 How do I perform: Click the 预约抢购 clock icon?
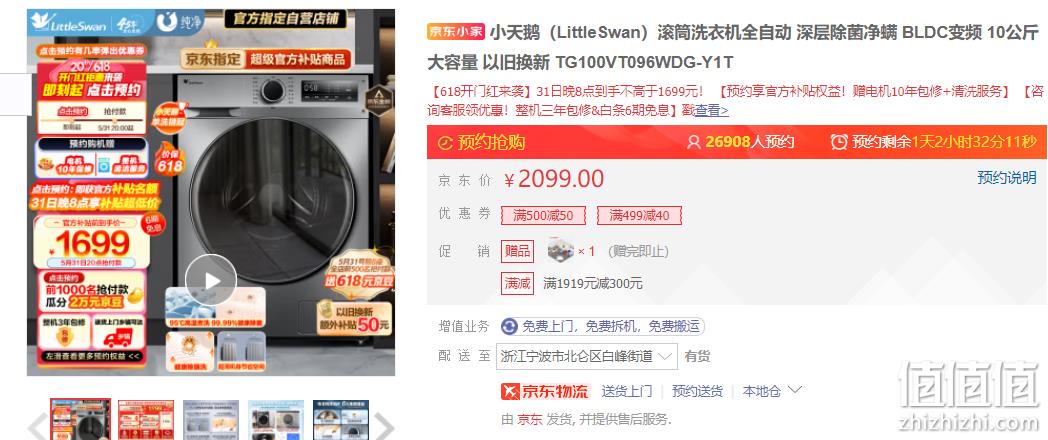pyautogui.click(x=444, y=142)
